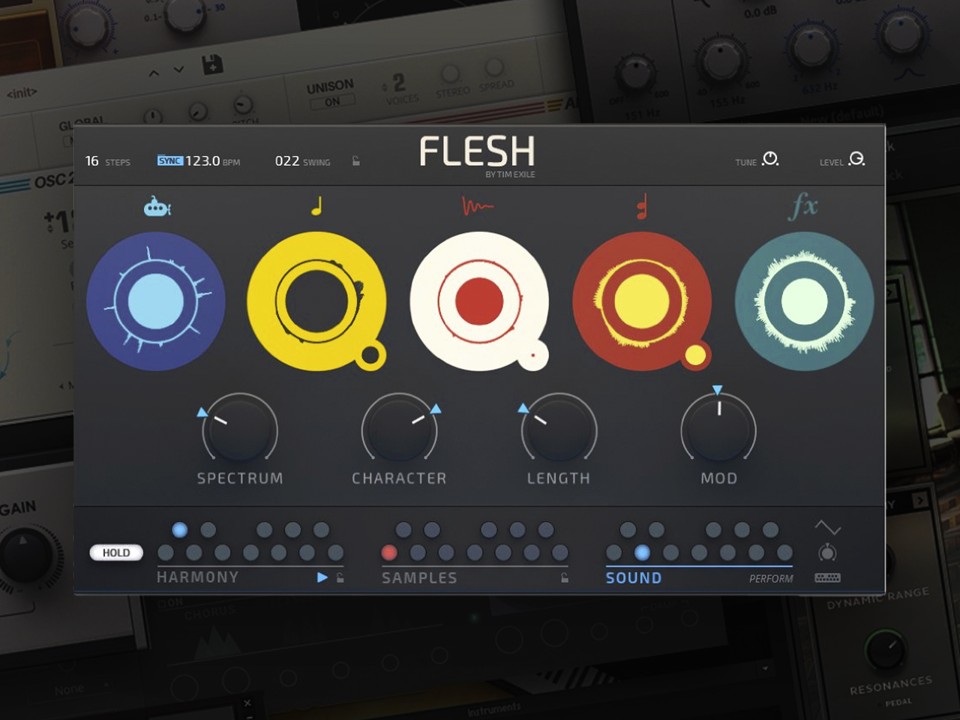Click the 022 SWING value

287,161
